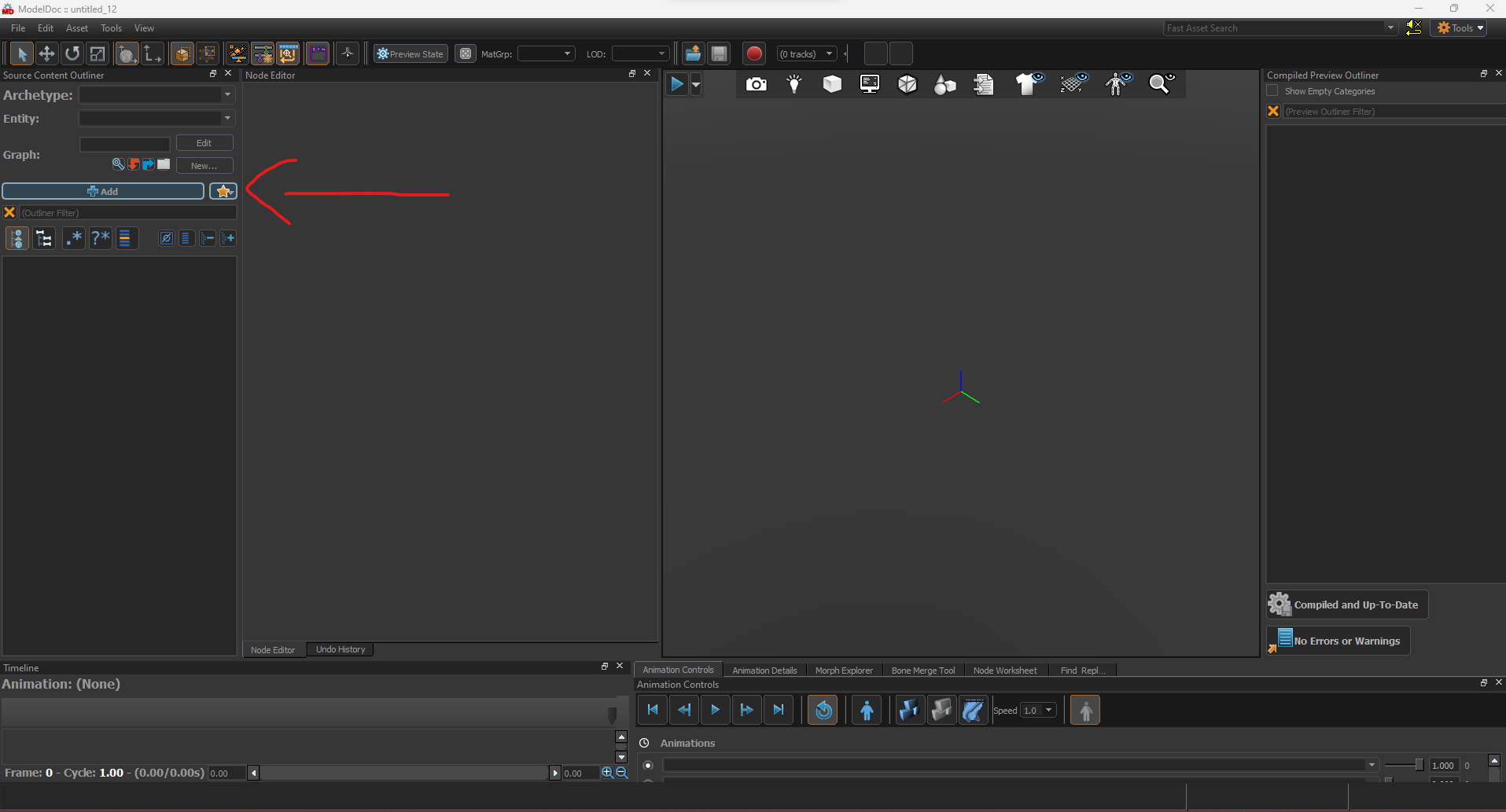Enable Show Empty Categories checkbox

click(1272, 91)
